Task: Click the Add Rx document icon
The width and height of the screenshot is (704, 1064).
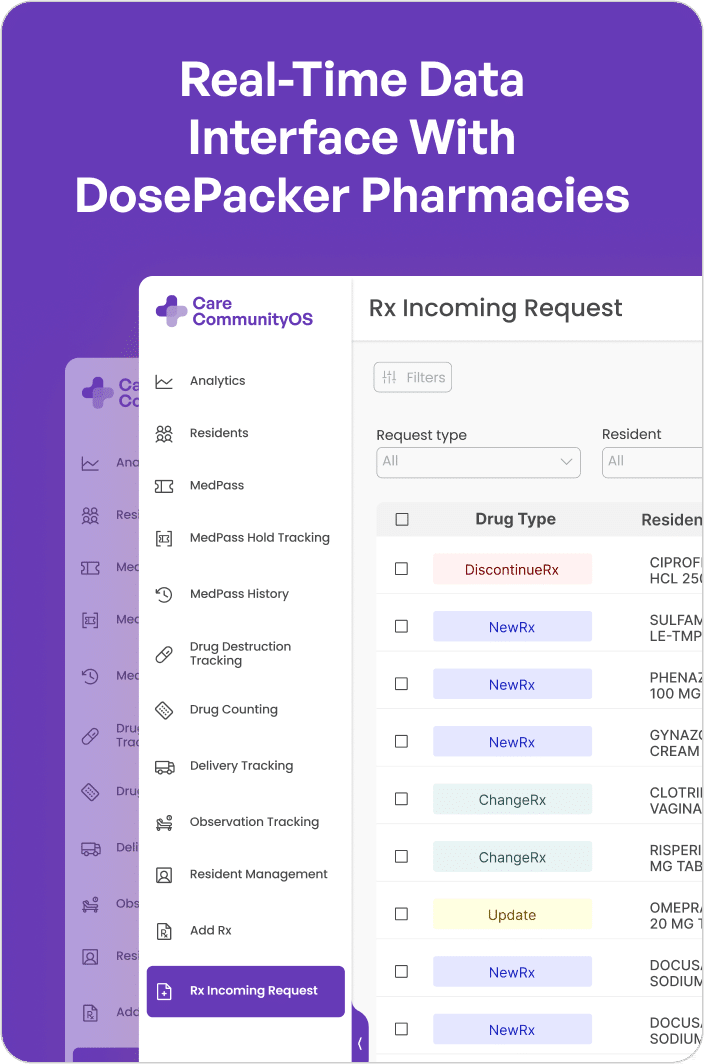Action: [164, 931]
